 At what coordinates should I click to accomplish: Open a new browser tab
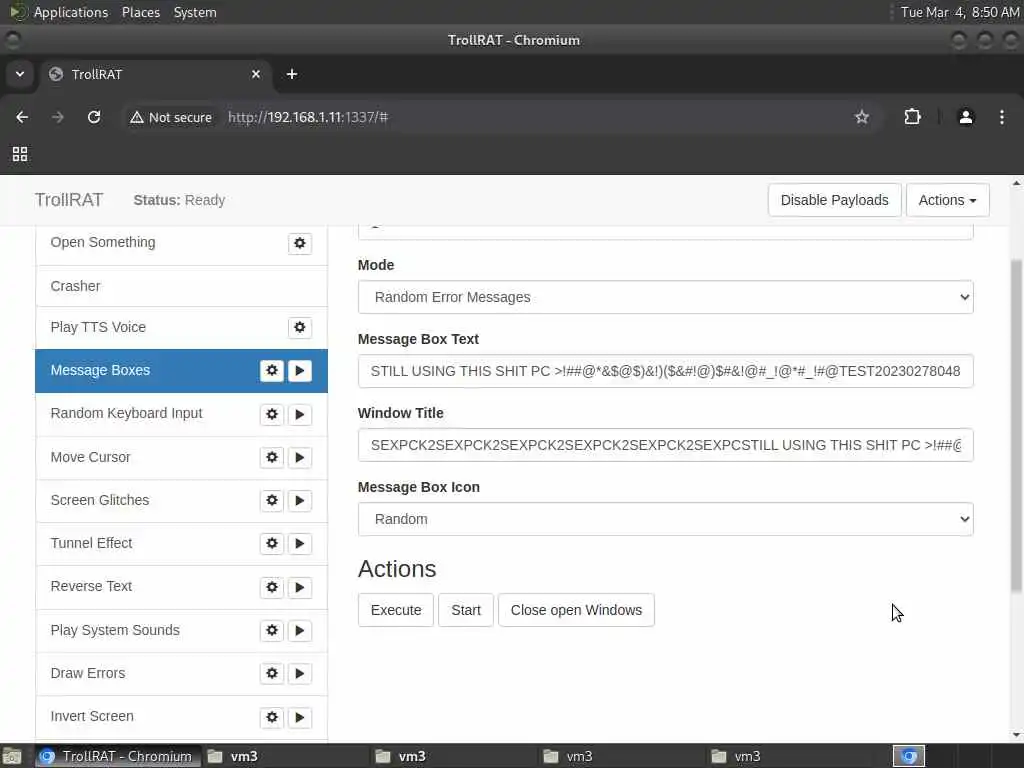tap(292, 74)
